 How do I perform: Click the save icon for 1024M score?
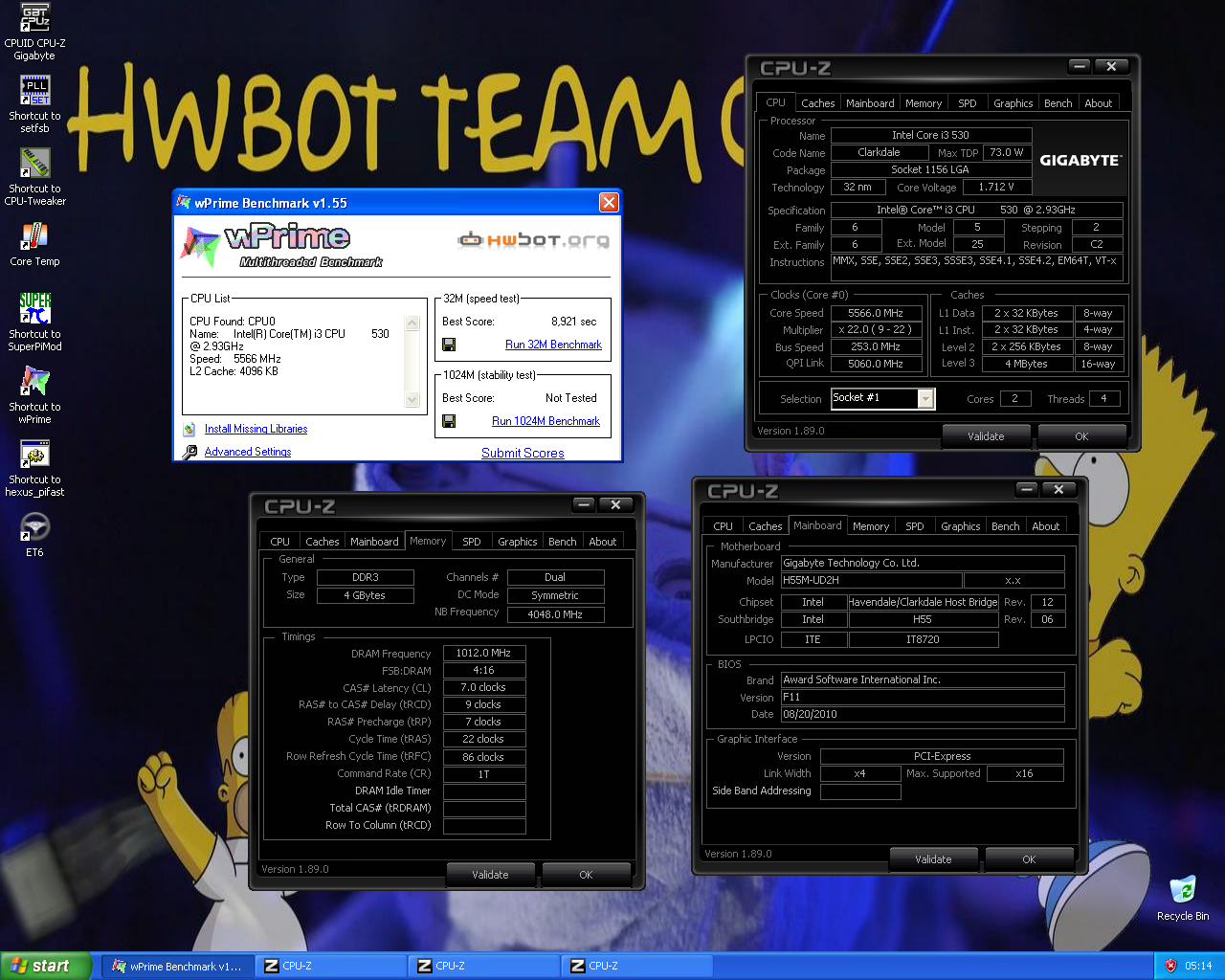tap(449, 421)
